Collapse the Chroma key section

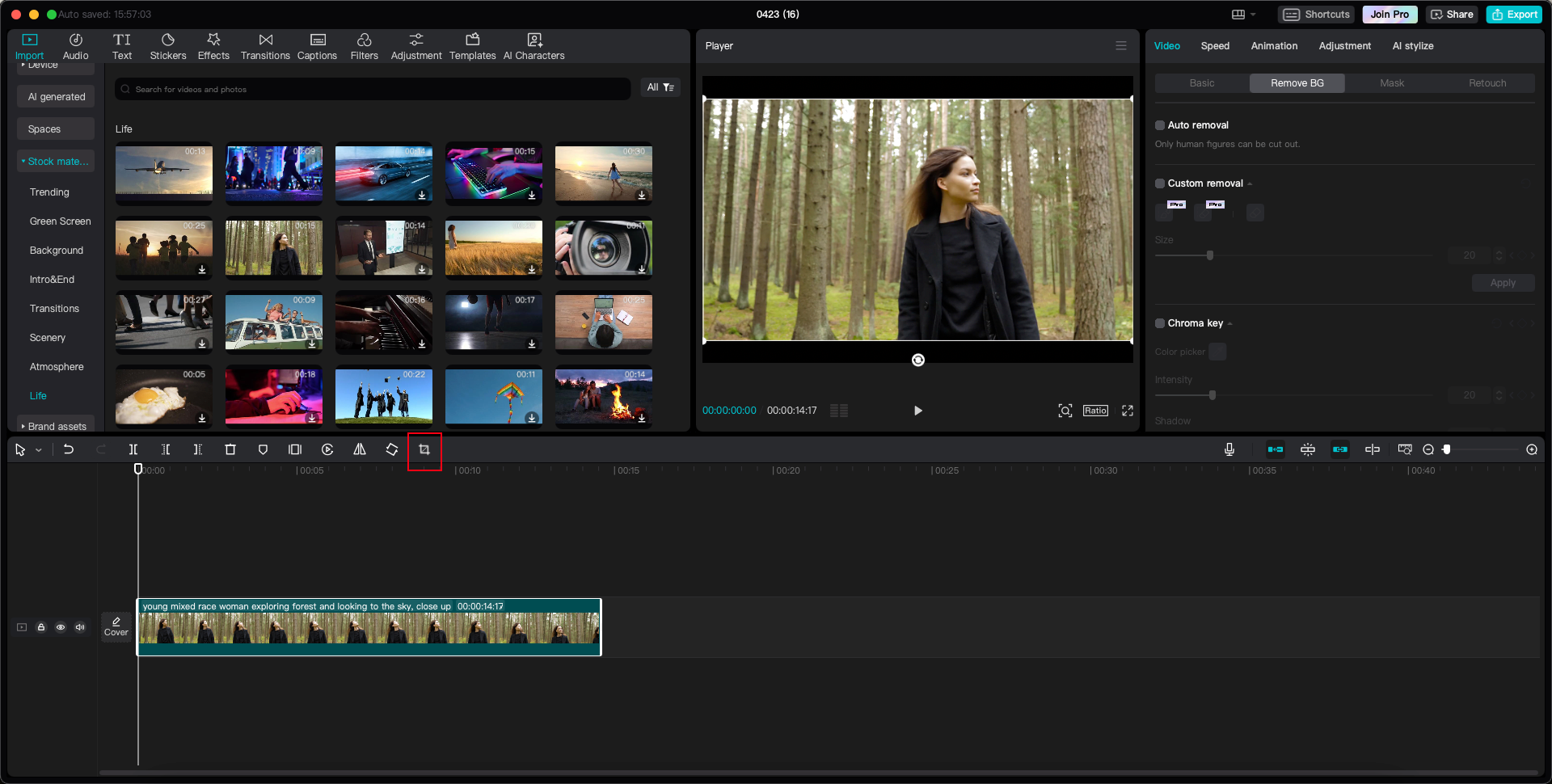[1230, 323]
